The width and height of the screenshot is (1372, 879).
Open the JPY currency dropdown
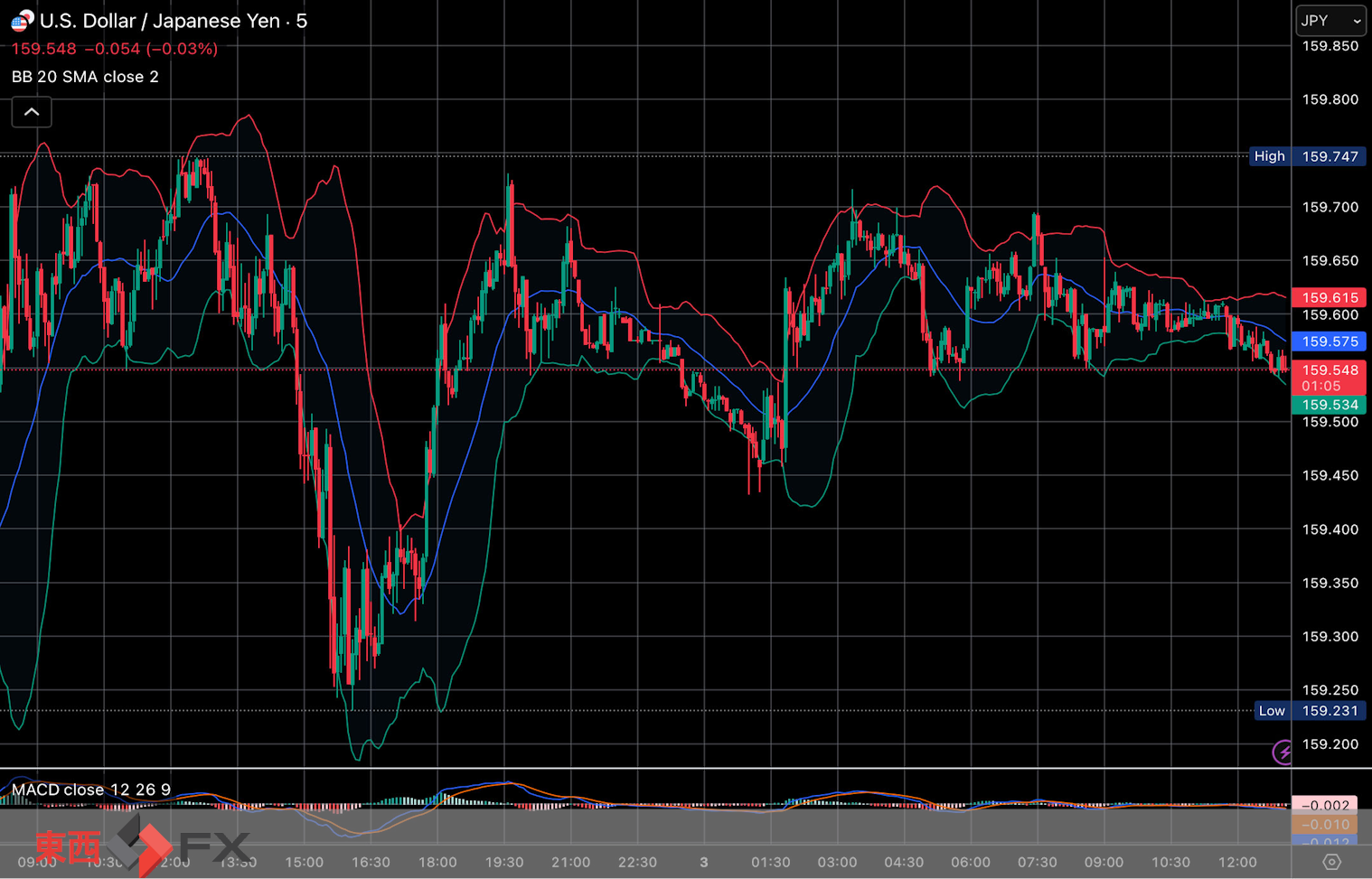tap(1330, 21)
